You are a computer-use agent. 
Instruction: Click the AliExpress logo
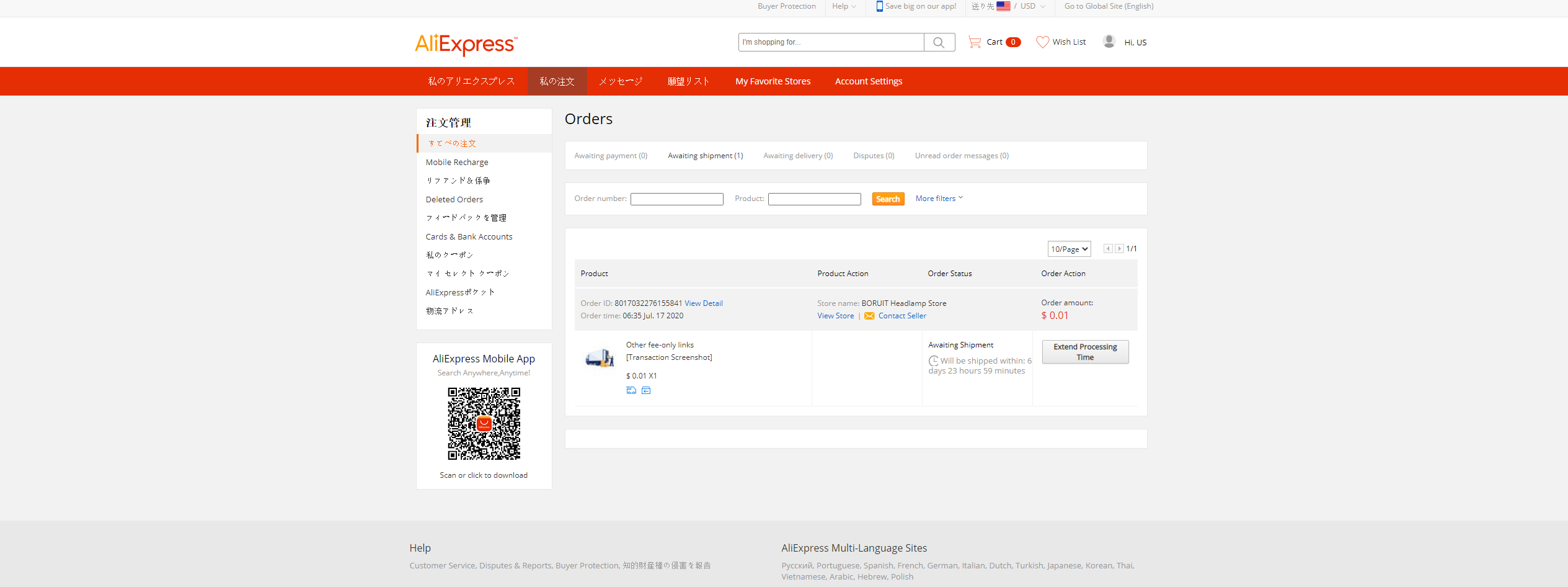click(466, 44)
